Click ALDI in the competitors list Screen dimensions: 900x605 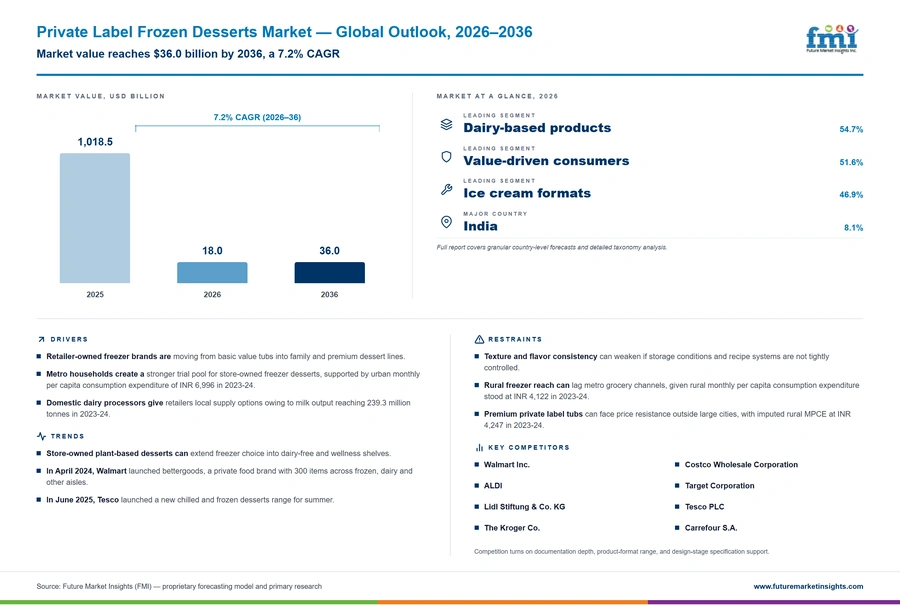click(x=493, y=486)
